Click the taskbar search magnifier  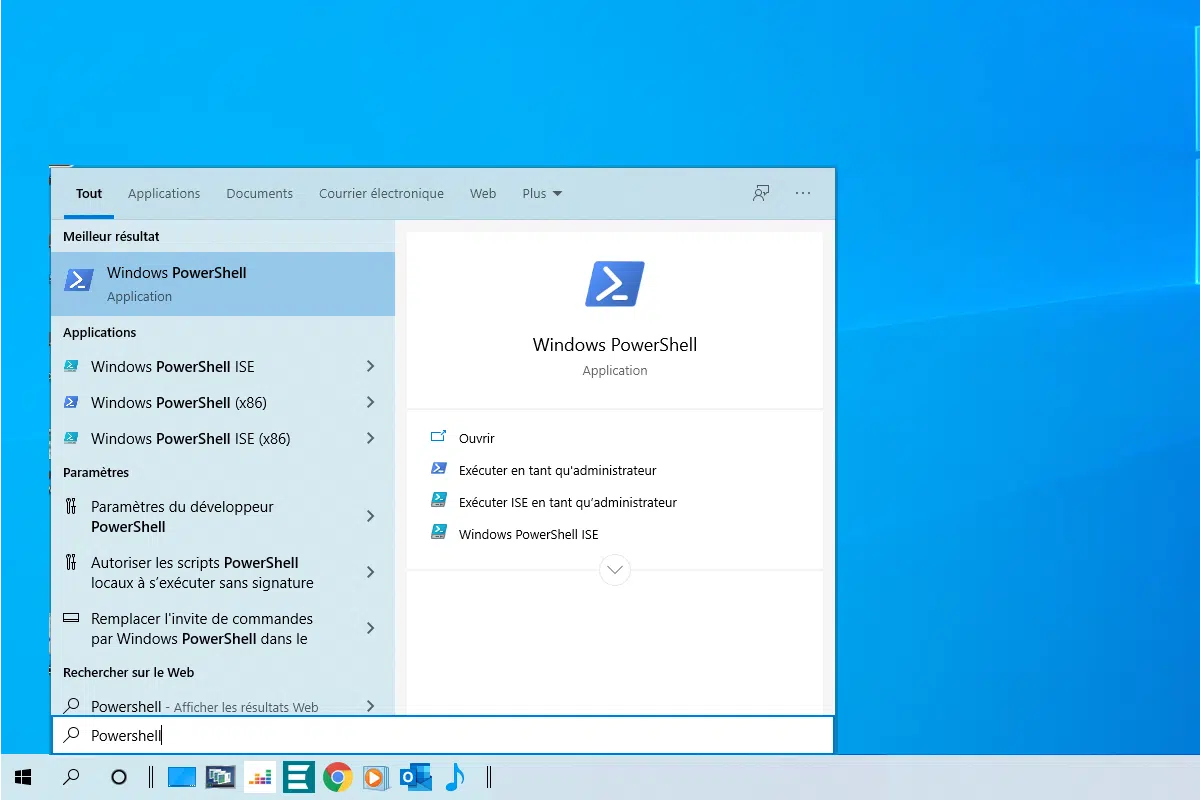click(x=71, y=776)
